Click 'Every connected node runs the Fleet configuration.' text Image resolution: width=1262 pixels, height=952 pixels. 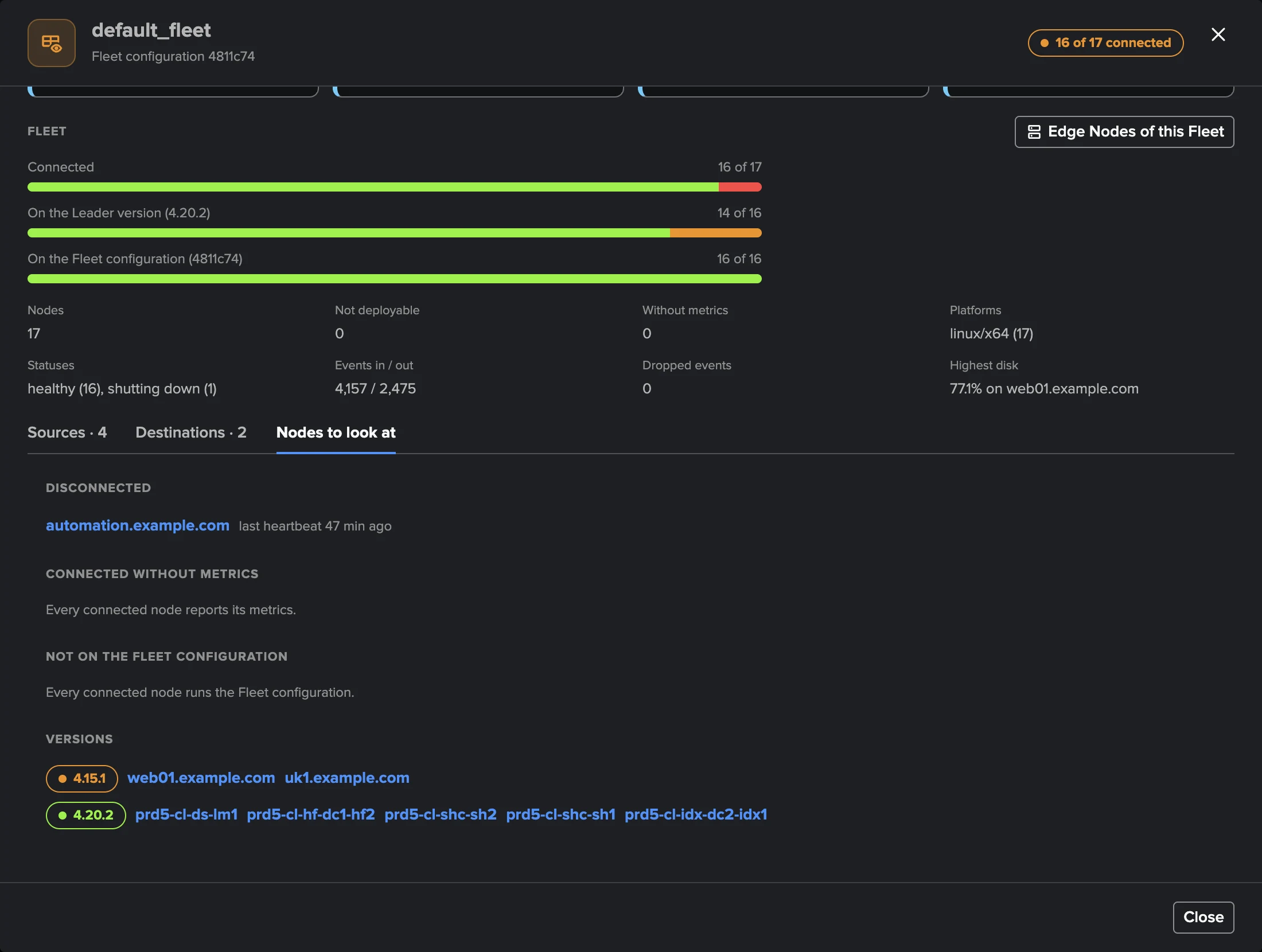tap(200, 692)
